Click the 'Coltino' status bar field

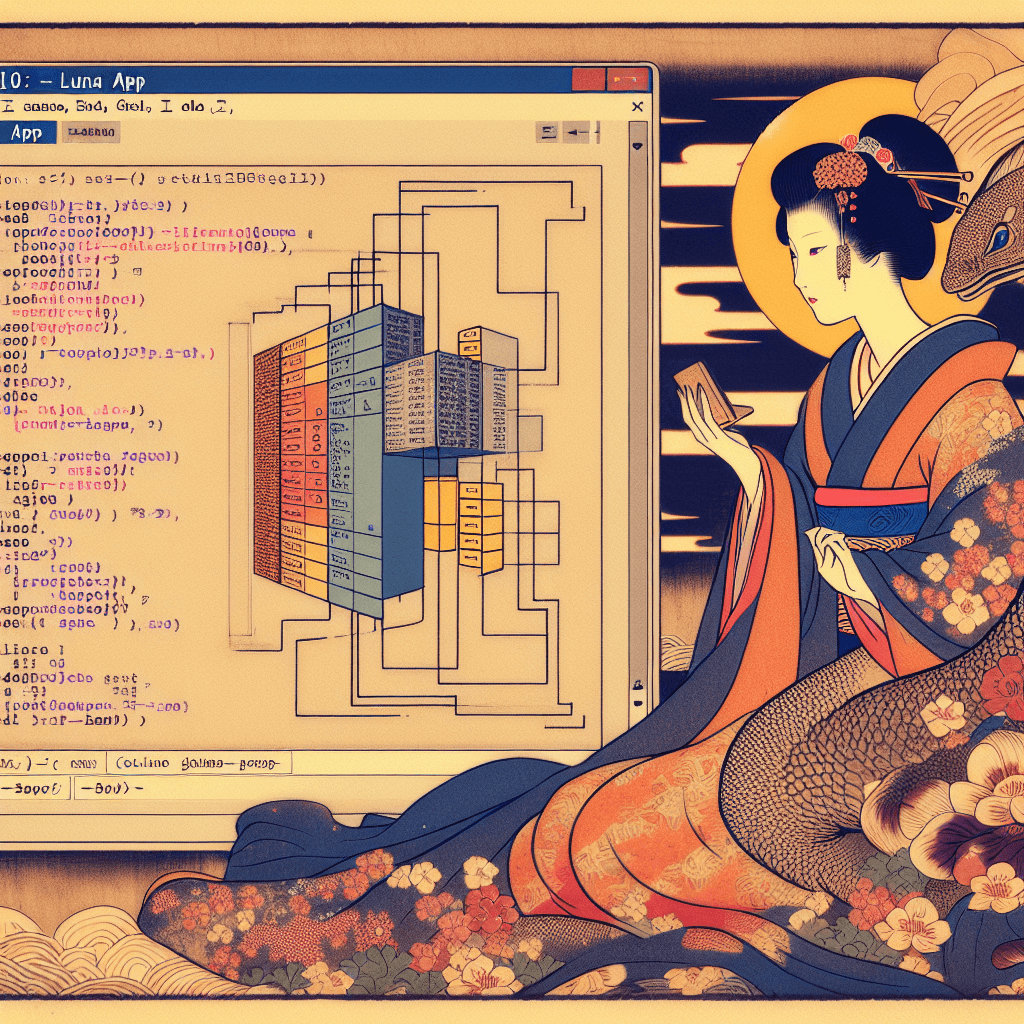(200, 763)
